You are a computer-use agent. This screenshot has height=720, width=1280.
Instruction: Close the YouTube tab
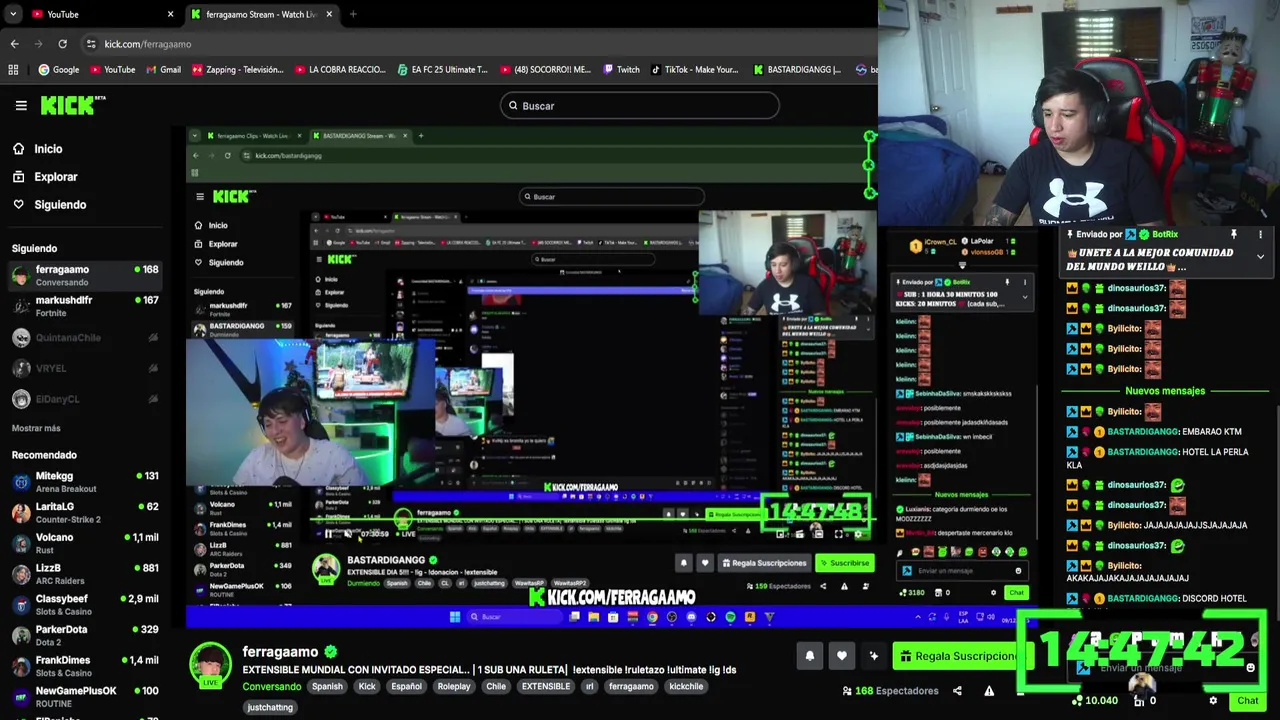click(170, 14)
